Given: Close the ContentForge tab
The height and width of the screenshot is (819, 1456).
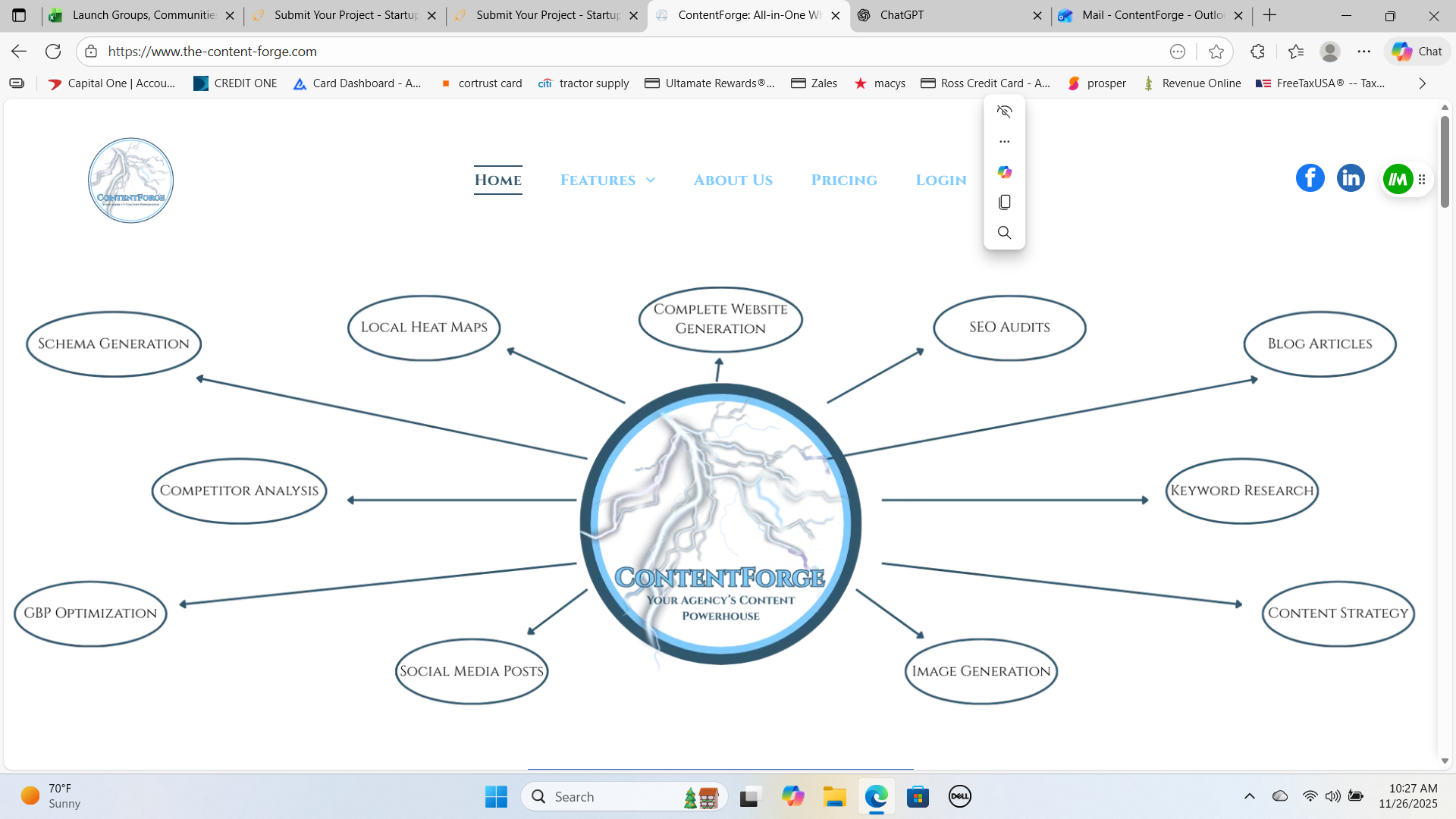Looking at the screenshot, I should pos(836,15).
